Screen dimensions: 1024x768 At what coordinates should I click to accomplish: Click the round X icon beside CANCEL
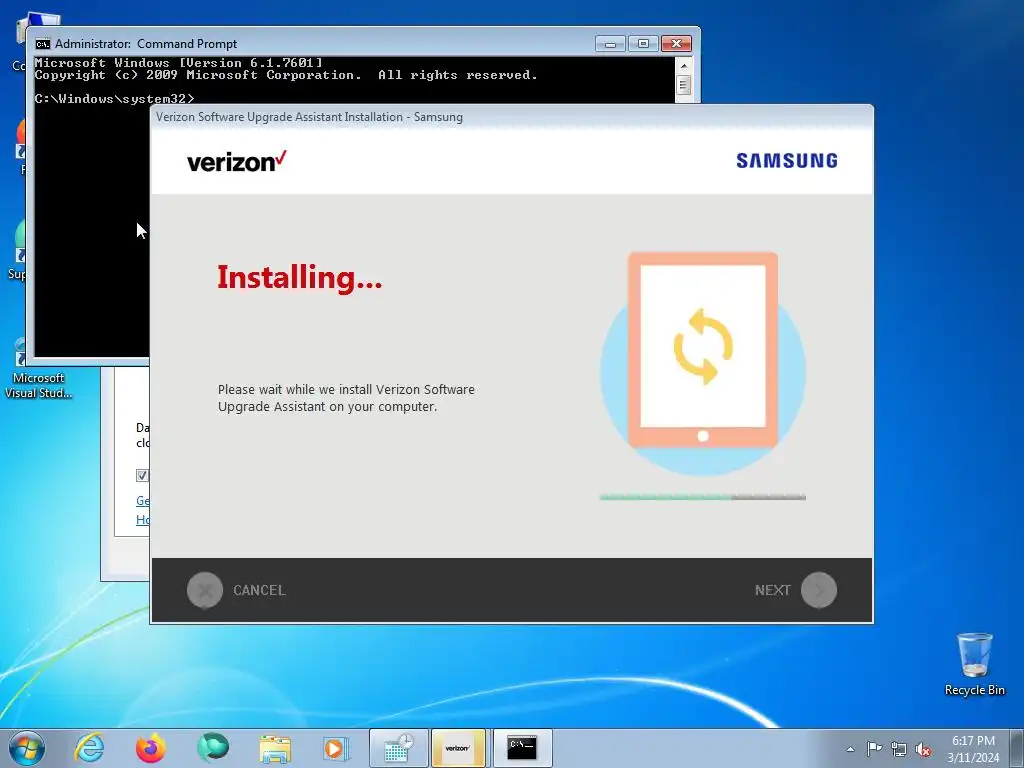[x=205, y=590]
